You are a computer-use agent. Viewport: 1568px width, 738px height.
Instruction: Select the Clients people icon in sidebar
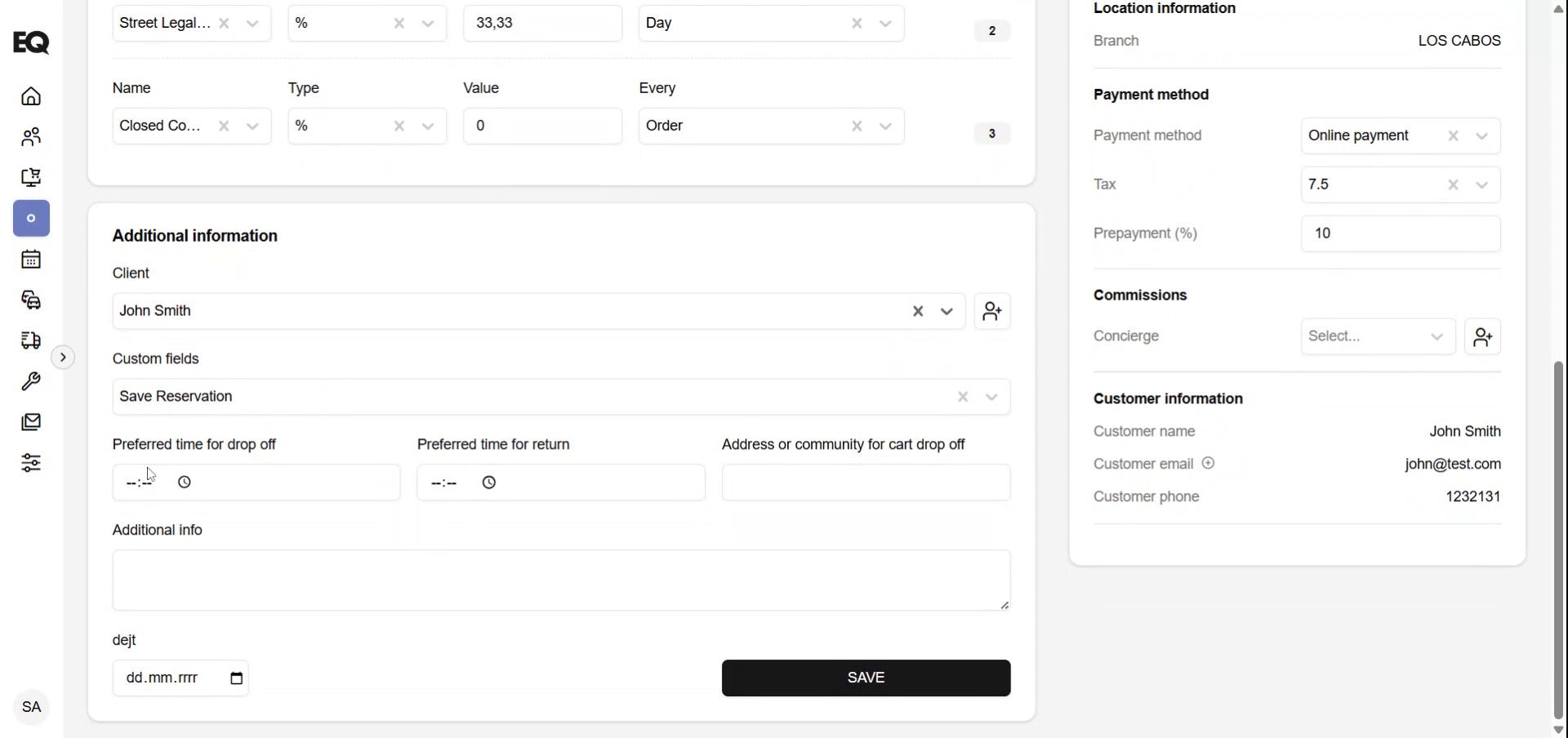coord(30,136)
